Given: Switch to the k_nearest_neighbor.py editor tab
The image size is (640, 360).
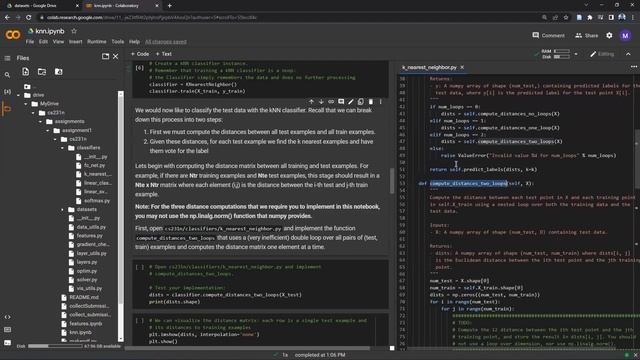Looking at the screenshot, I should click(x=429, y=67).
